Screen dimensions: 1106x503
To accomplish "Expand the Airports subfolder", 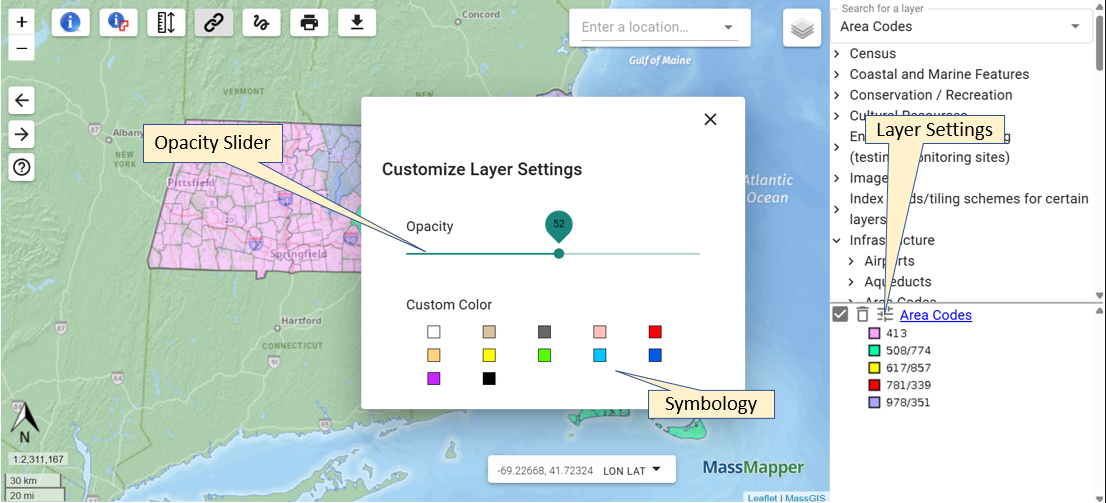I will point(851,261).
